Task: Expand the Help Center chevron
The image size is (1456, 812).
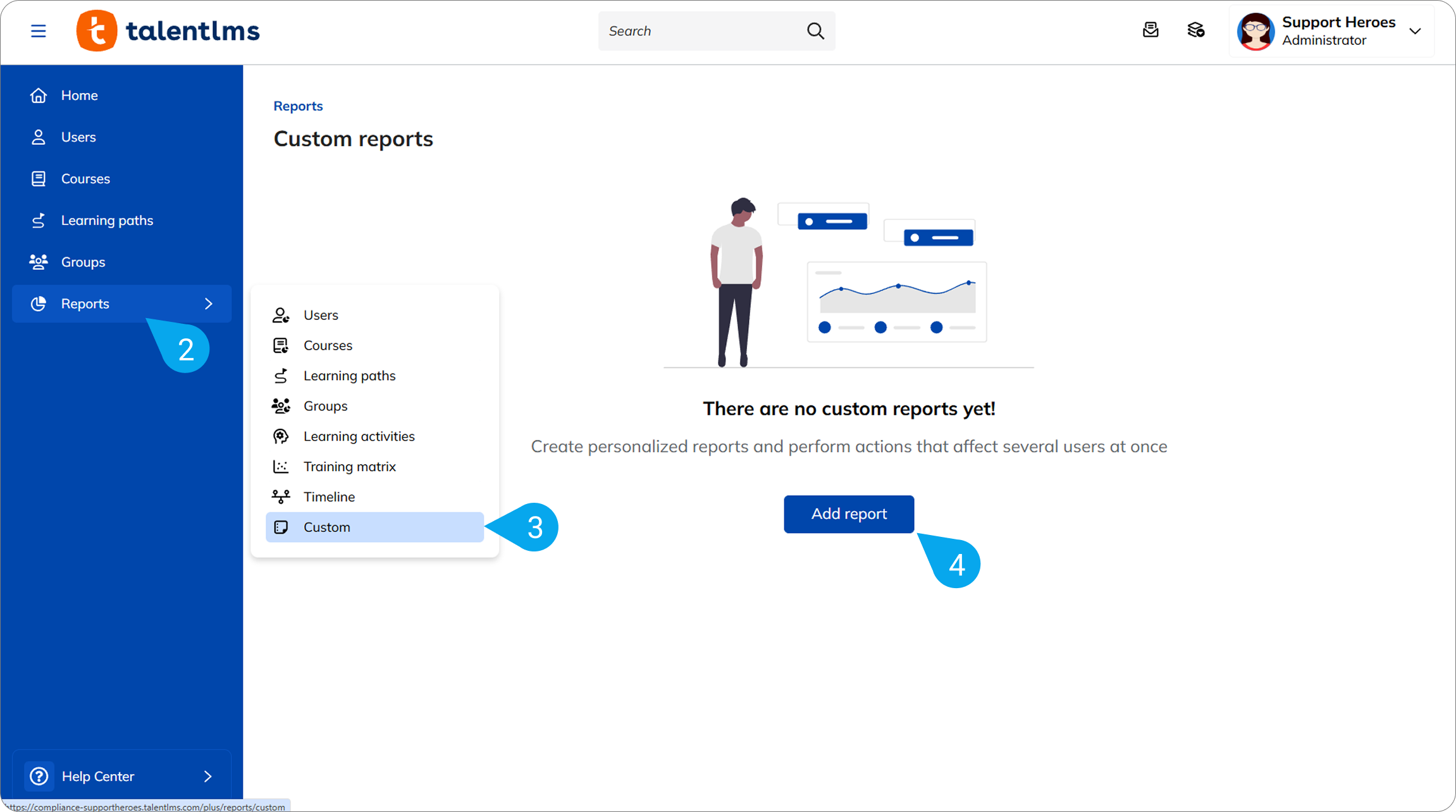Action: (208, 776)
